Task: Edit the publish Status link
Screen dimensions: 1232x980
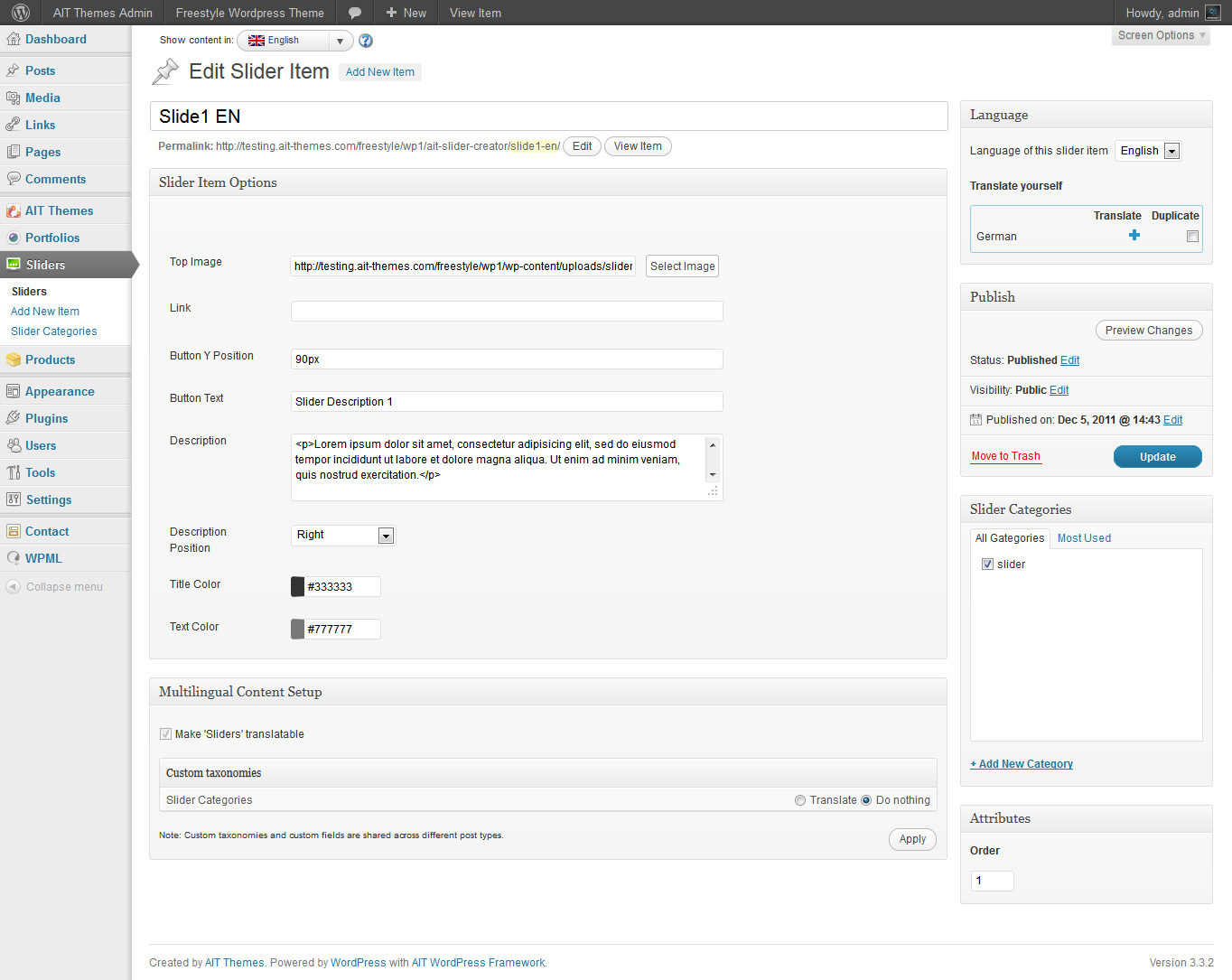Action: 1069,360
